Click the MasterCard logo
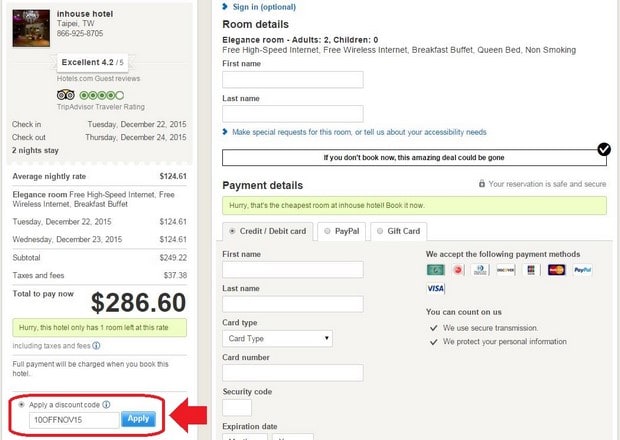This screenshot has height=440, width=620. [x=557, y=270]
